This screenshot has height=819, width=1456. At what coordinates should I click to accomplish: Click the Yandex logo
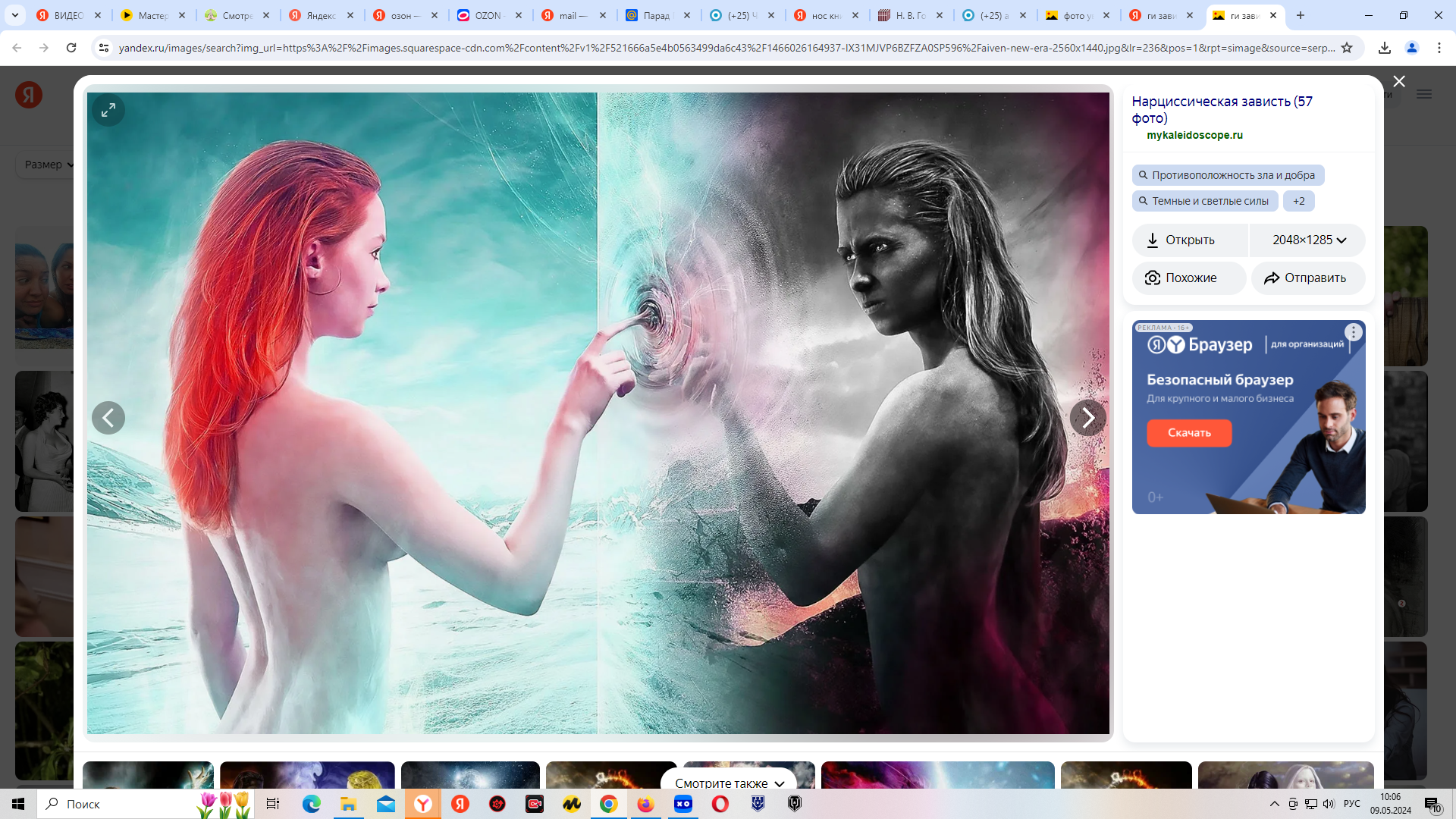click(x=29, y=95)
